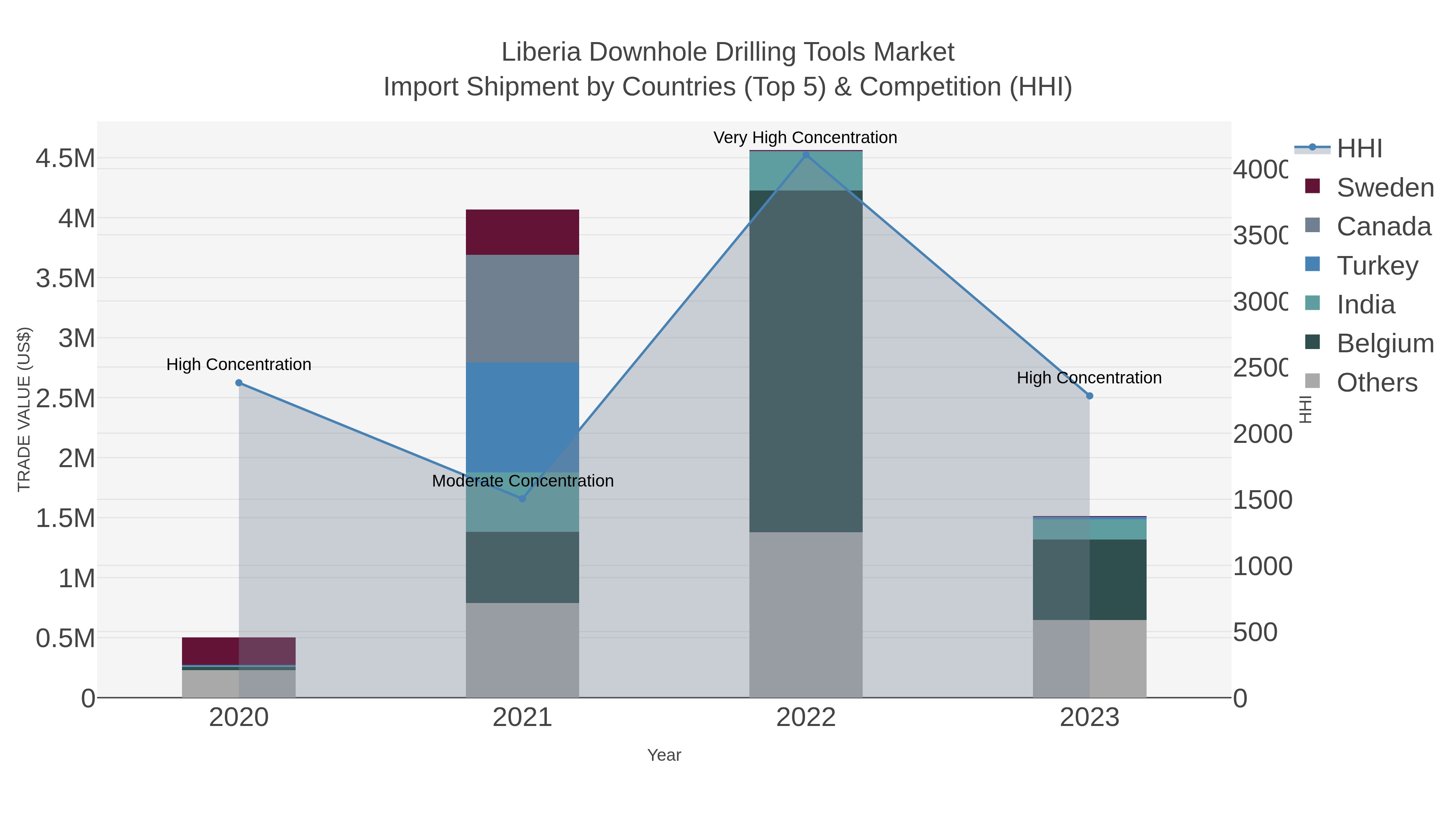Click the 1.5M y-axis tick label
Image resolution: width=1456 pixels, height=819 pixels.
click(66, 518)
